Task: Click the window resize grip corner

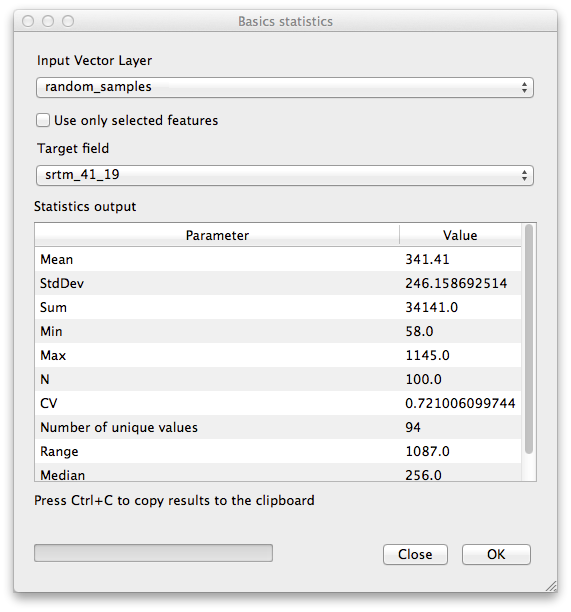Action: pos(551,586)
